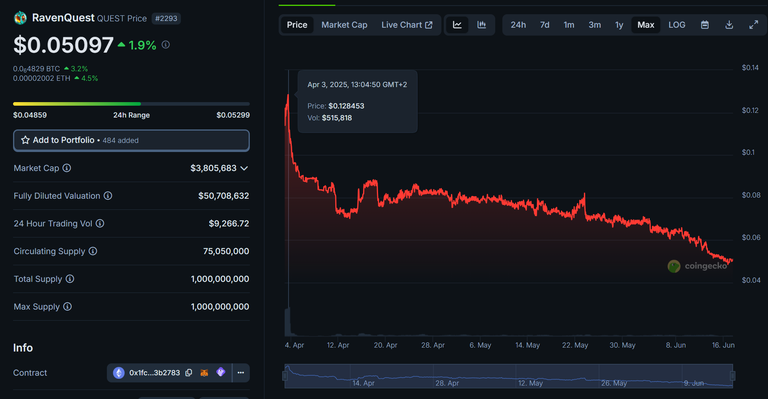The height and width of the screenshot is (399, 768).
Task: Add token to MetaMask fox icon
Action: (204, 373)
